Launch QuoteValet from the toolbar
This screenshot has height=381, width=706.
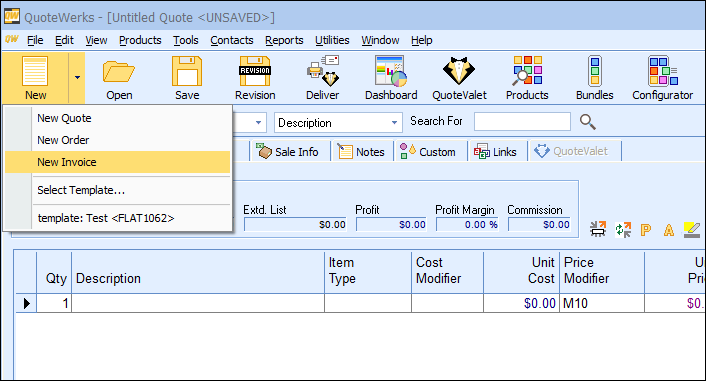459,77
